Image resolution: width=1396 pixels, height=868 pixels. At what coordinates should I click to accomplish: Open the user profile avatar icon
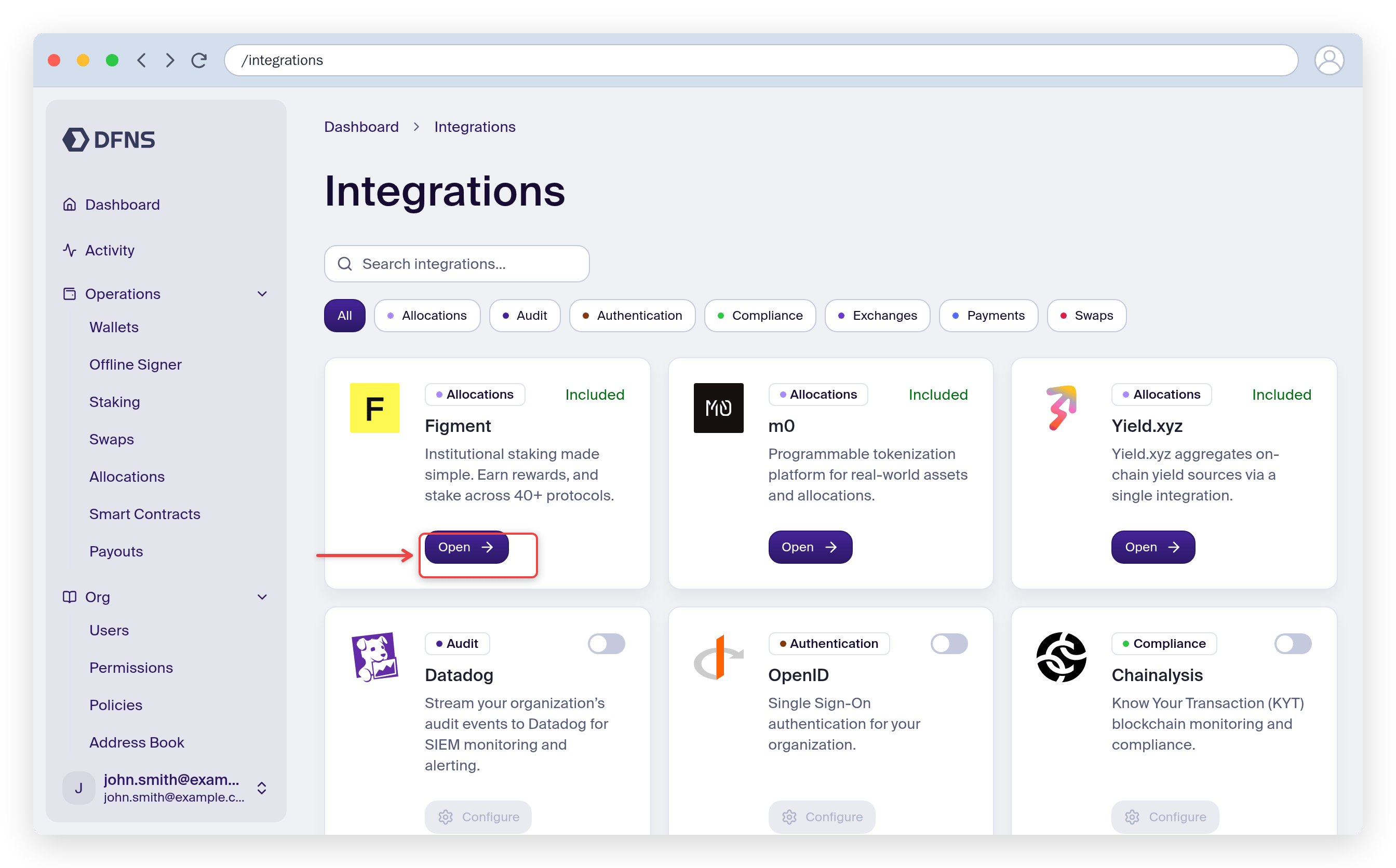1329,60
